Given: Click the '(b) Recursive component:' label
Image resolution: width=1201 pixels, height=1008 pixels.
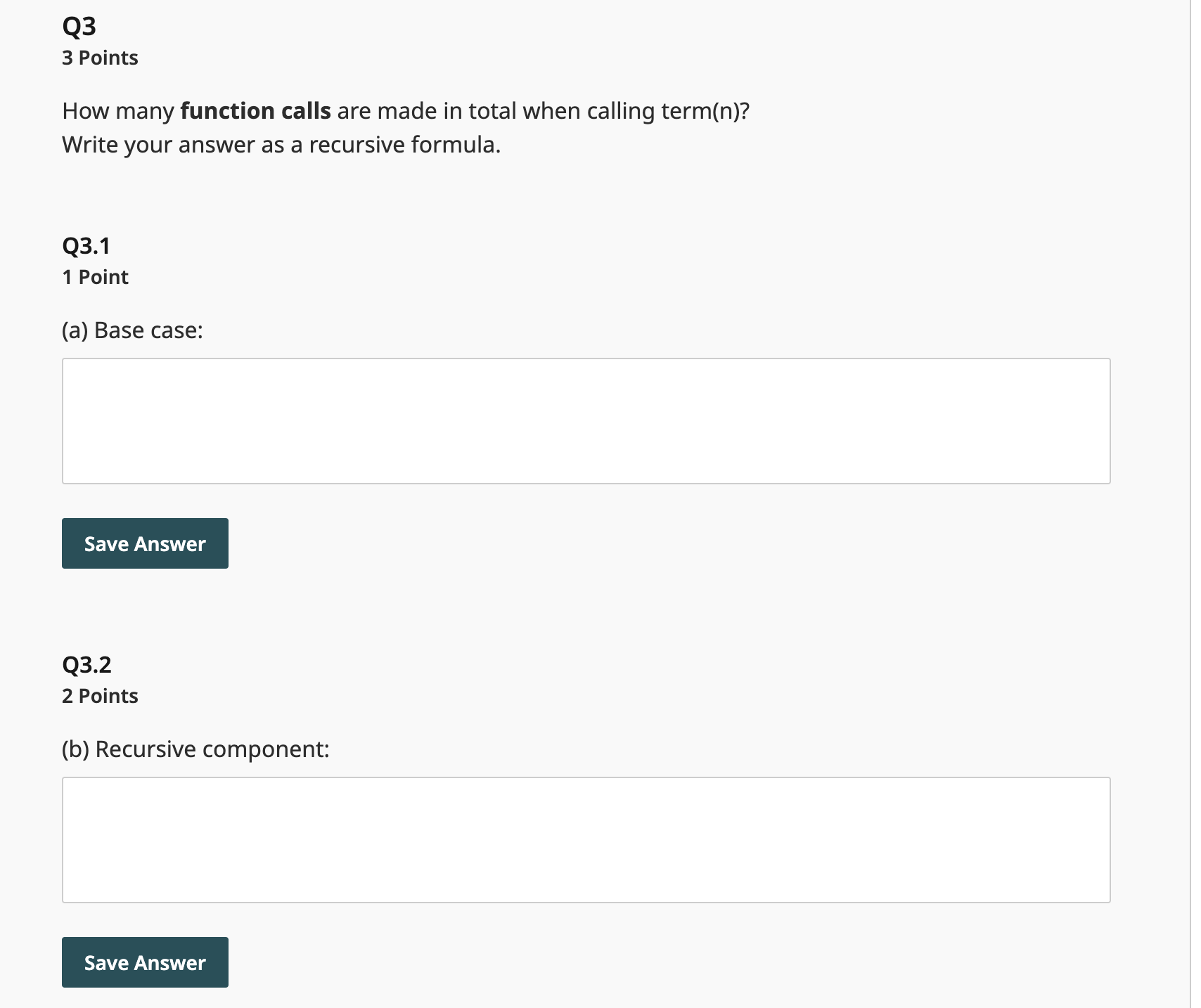Looking at the screenshot, I should 195,749.
